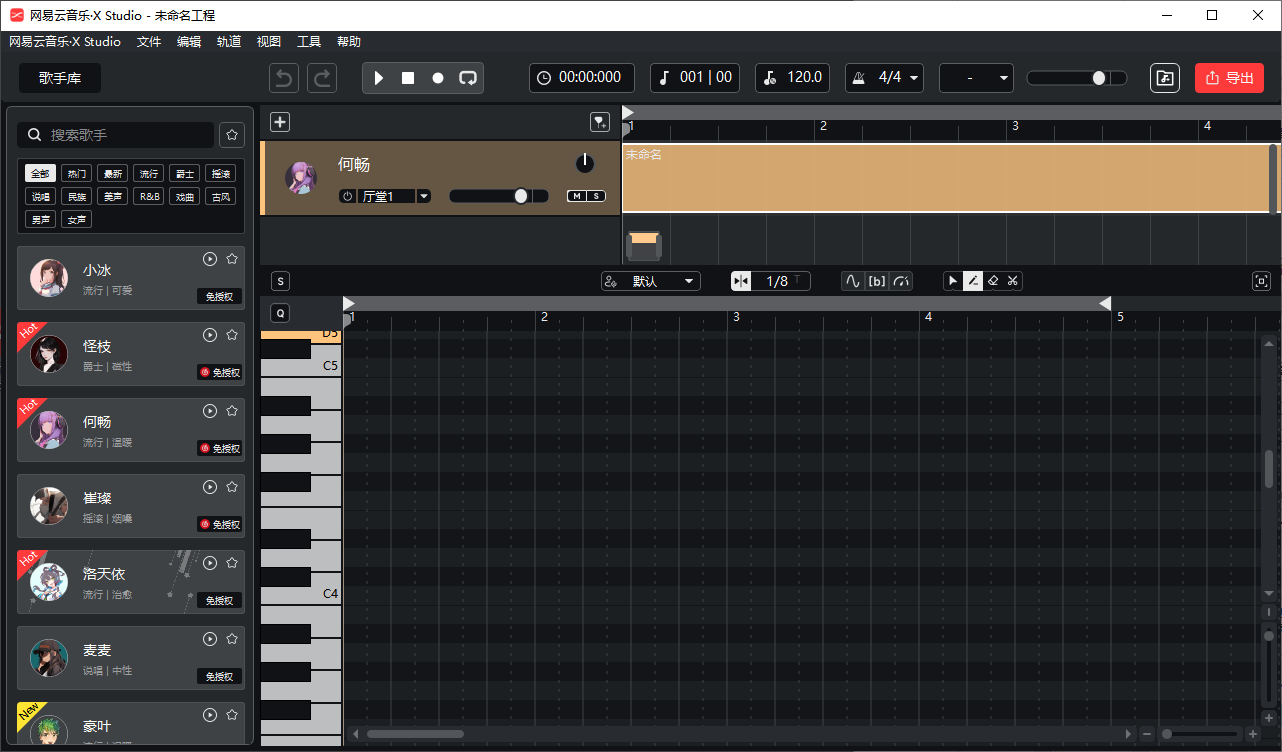
Task: Solo the 何畅 track
Action: point(596,196)
